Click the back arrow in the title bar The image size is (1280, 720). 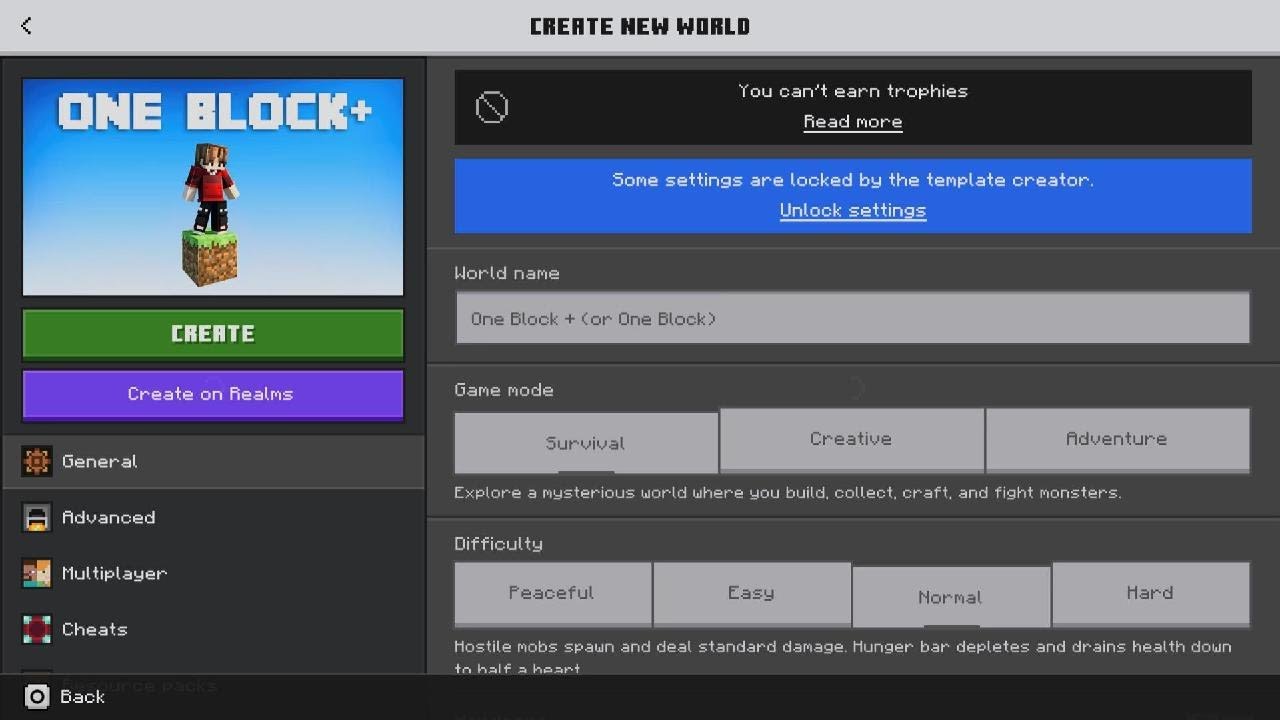[x=26, y=26]
